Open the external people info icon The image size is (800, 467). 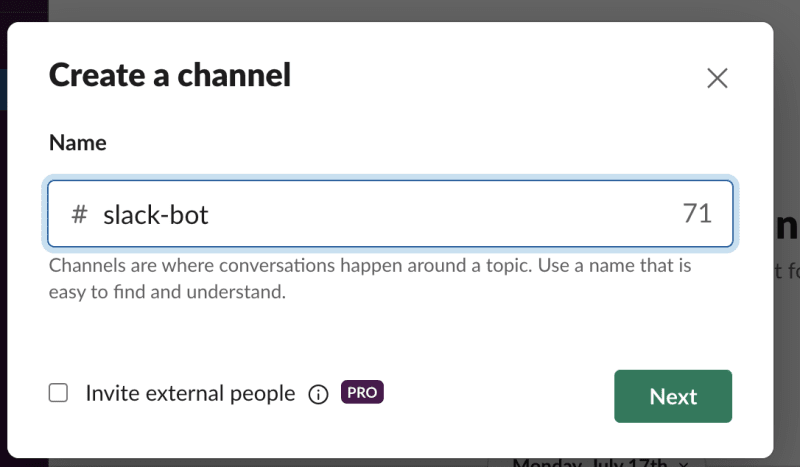(318, 394)
